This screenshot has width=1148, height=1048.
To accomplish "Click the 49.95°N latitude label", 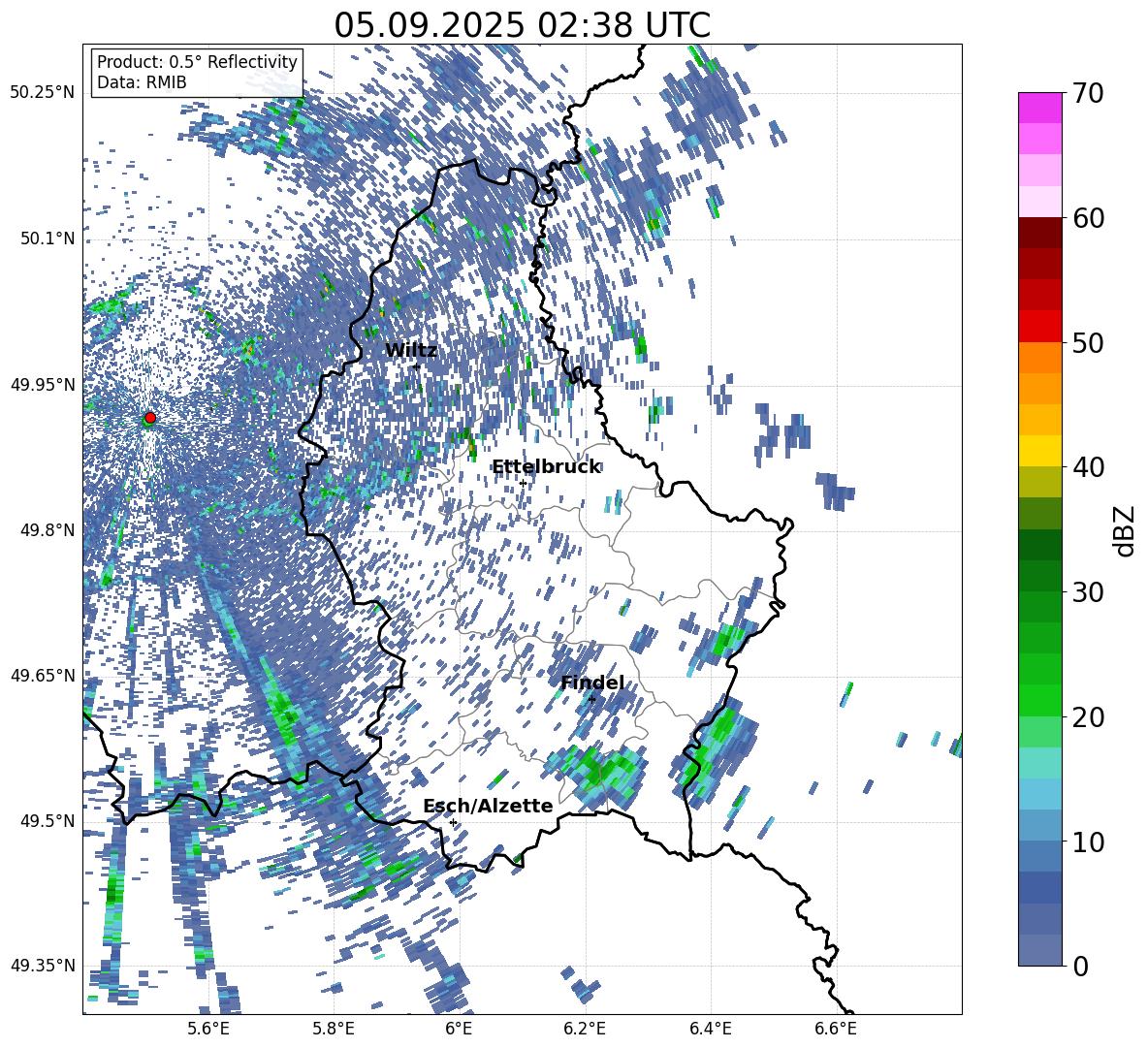I will pos(43,384).
